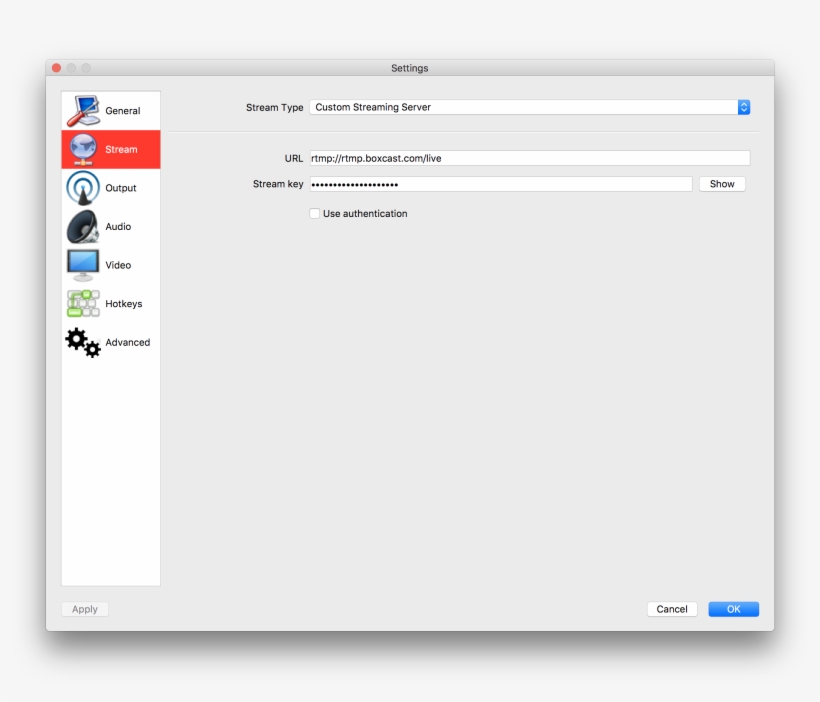Go to the Advanced text label in sidebar
This screenshot has height=702, width=820.
tap(128, 342)
